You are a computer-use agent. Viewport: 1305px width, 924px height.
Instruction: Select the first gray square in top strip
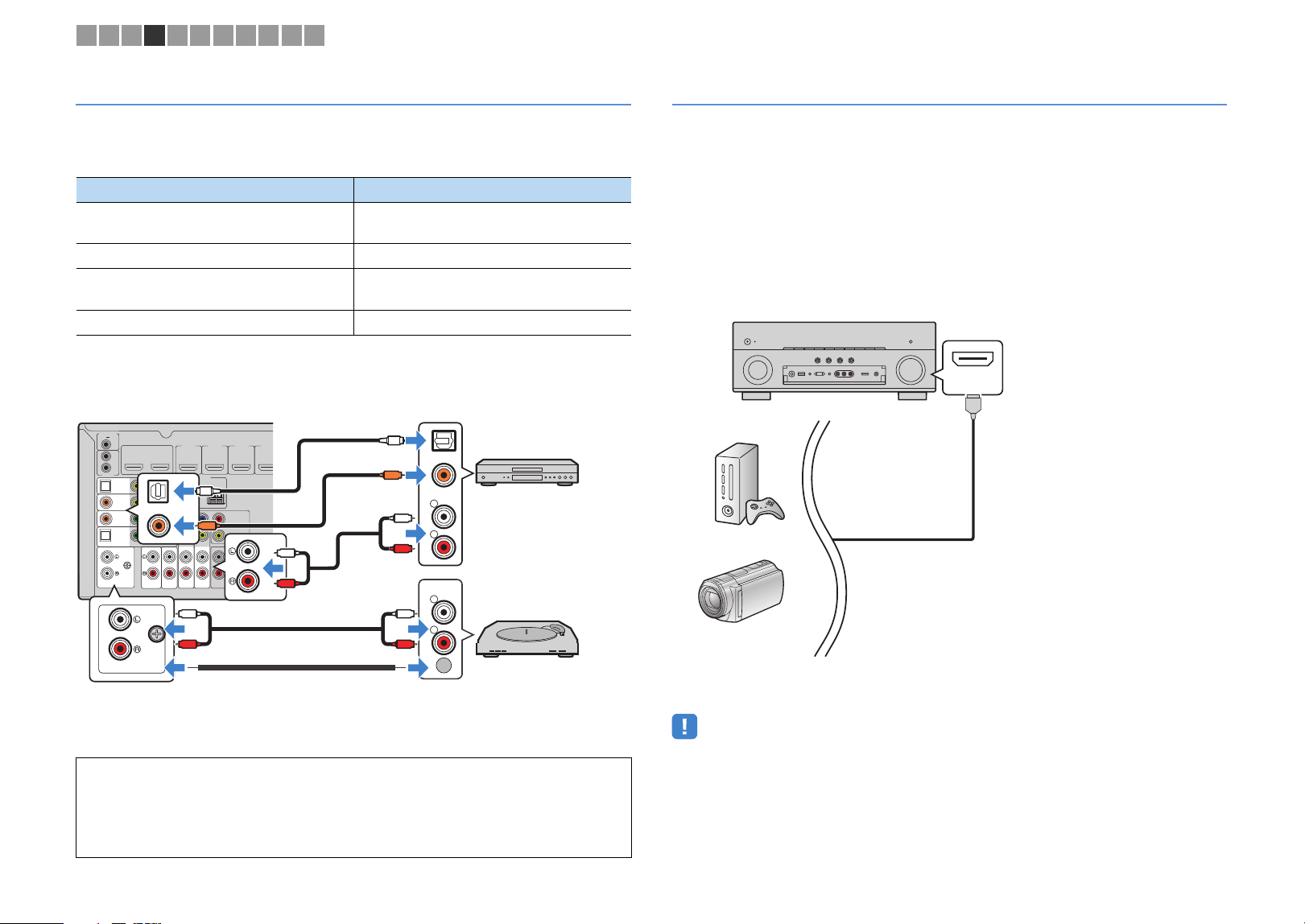tap(86, 35)
